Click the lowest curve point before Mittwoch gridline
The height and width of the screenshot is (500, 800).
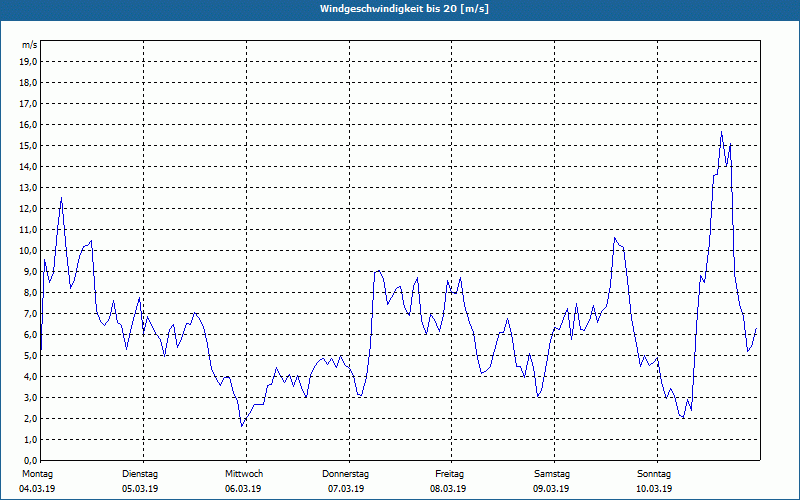tap(242, 426)
